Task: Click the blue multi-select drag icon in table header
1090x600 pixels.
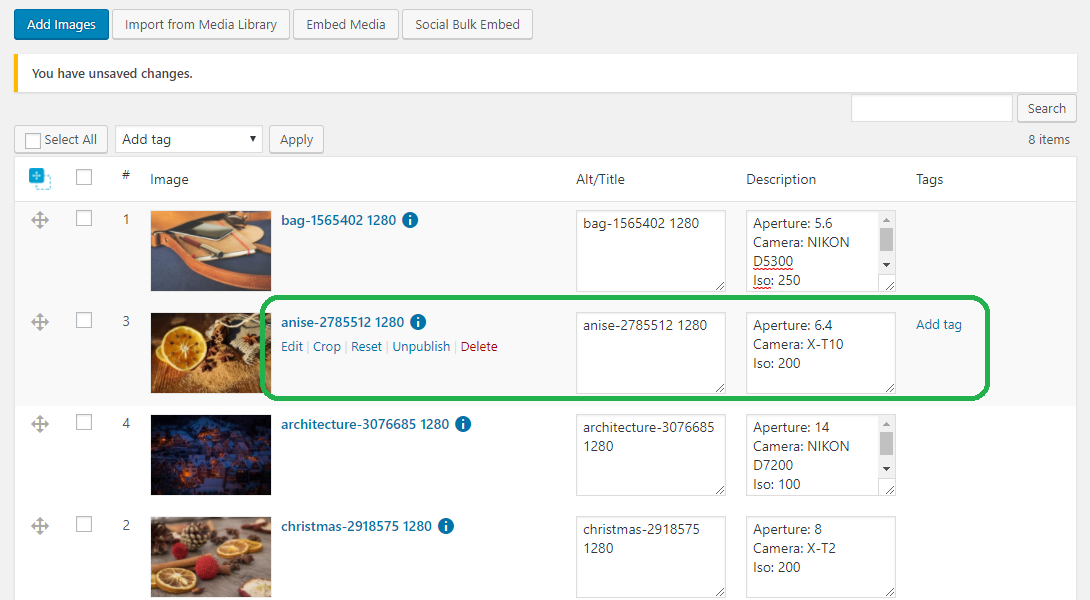Action: click(x=40, y=179)
